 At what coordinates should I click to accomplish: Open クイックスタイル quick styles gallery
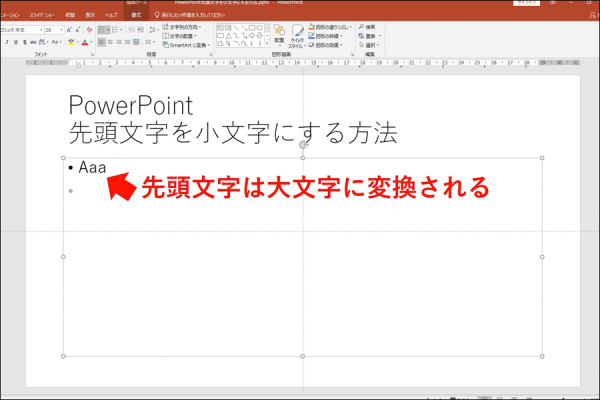297,36
